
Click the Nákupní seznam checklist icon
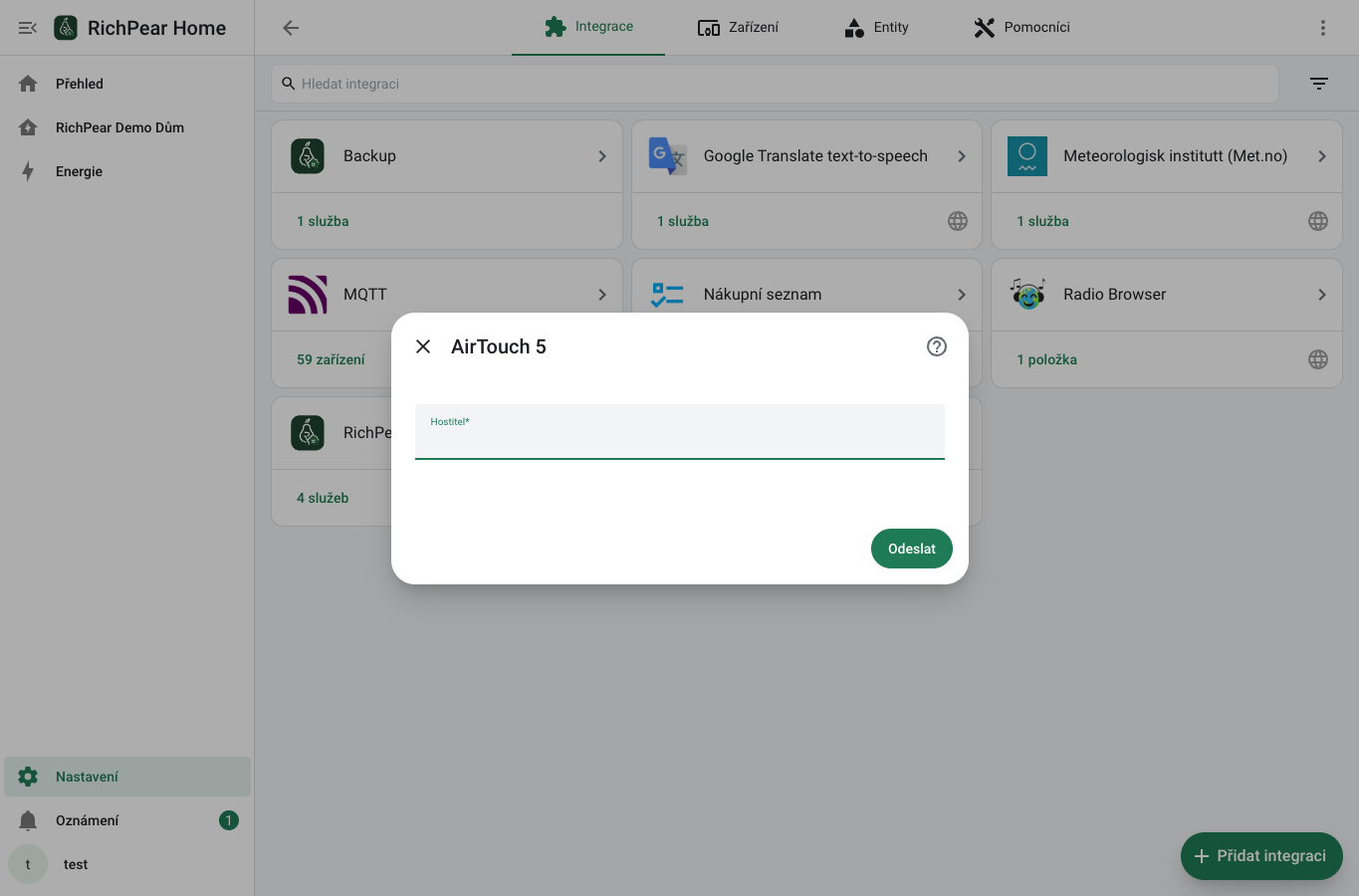pos(668,295)
